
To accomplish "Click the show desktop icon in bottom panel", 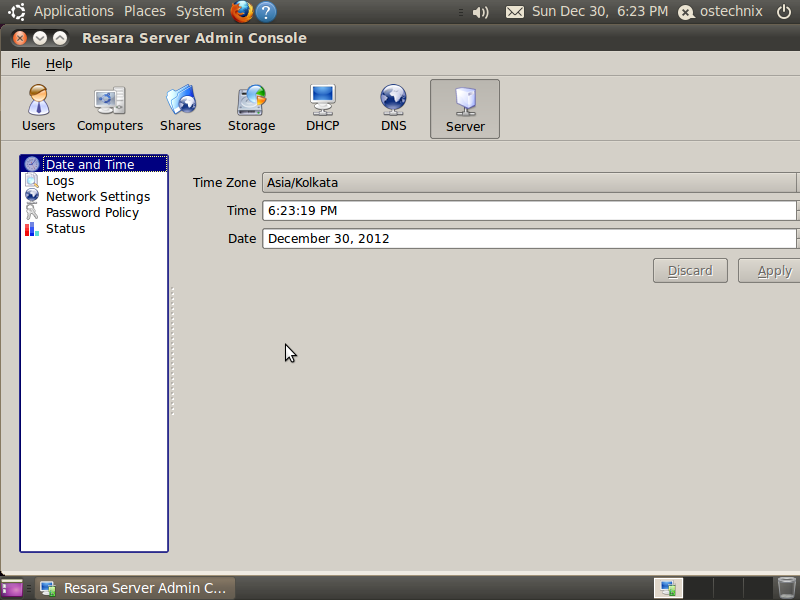I will coord(12,588).
